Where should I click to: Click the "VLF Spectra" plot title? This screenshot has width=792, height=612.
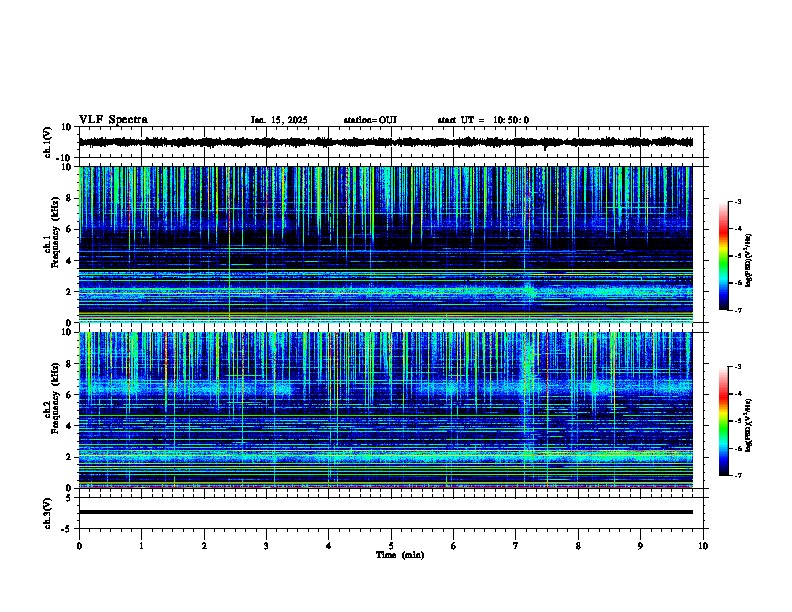tap(113, 120)
